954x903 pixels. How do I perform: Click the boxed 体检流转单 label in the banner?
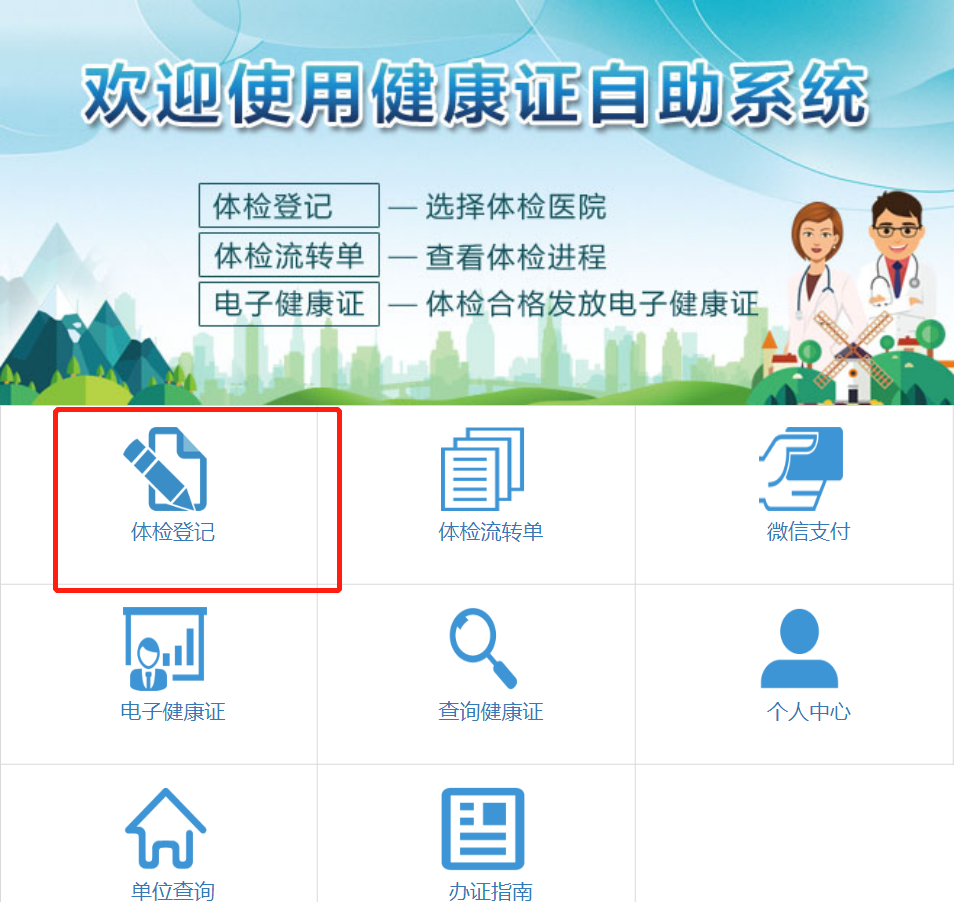tap(289, 255)
